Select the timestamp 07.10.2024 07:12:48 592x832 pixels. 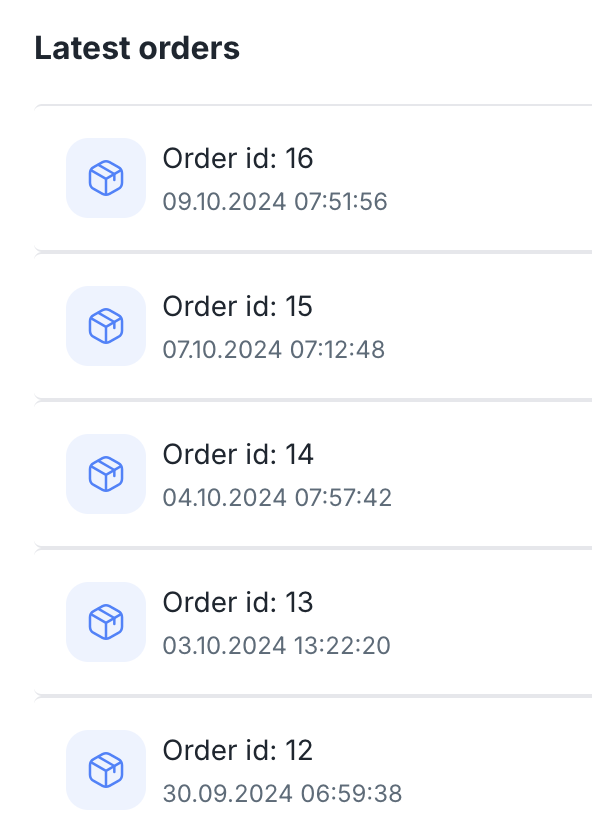pyautogui.click(x=274, y=350)
